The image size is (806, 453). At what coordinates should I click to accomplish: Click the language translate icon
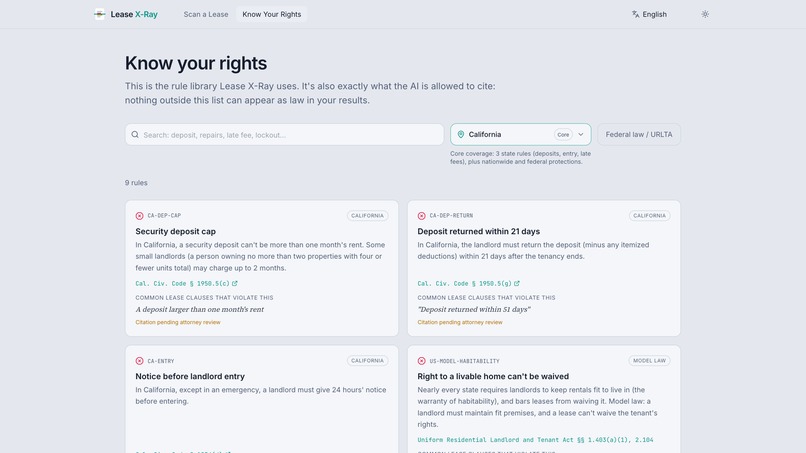(x=636, y=14)
